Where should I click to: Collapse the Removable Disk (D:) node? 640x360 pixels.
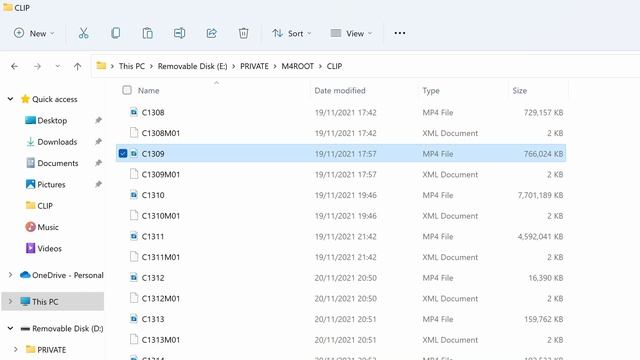pos(11,328)
